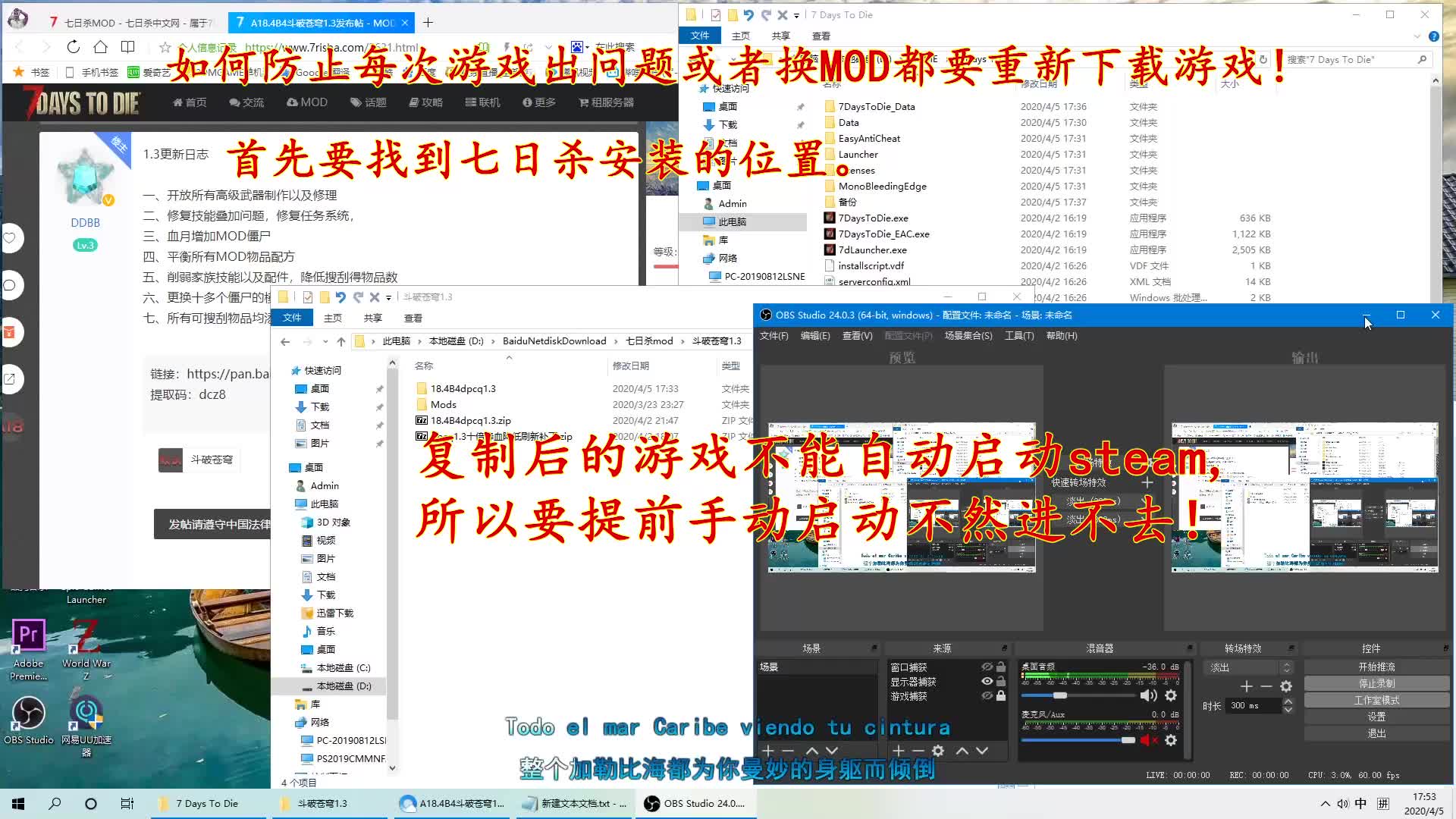Remove scene with the minus button
This screenshot has width=1456, height=819.
[x=788, y=751]
